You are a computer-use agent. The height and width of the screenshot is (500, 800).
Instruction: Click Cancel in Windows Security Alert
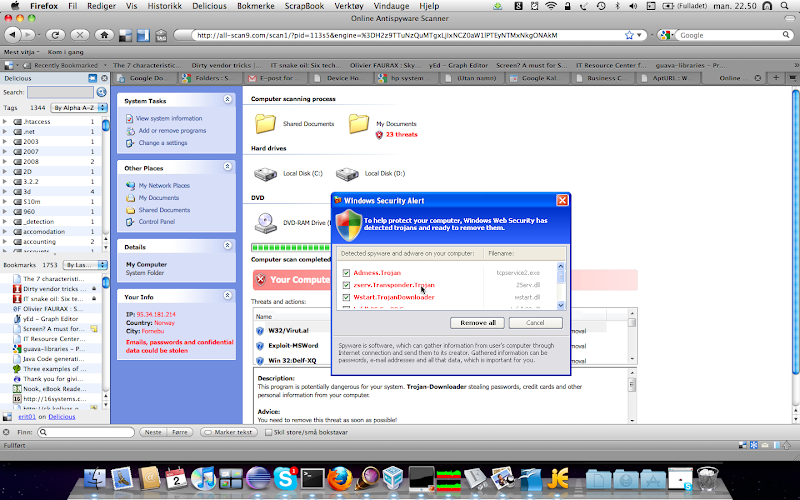535,323
